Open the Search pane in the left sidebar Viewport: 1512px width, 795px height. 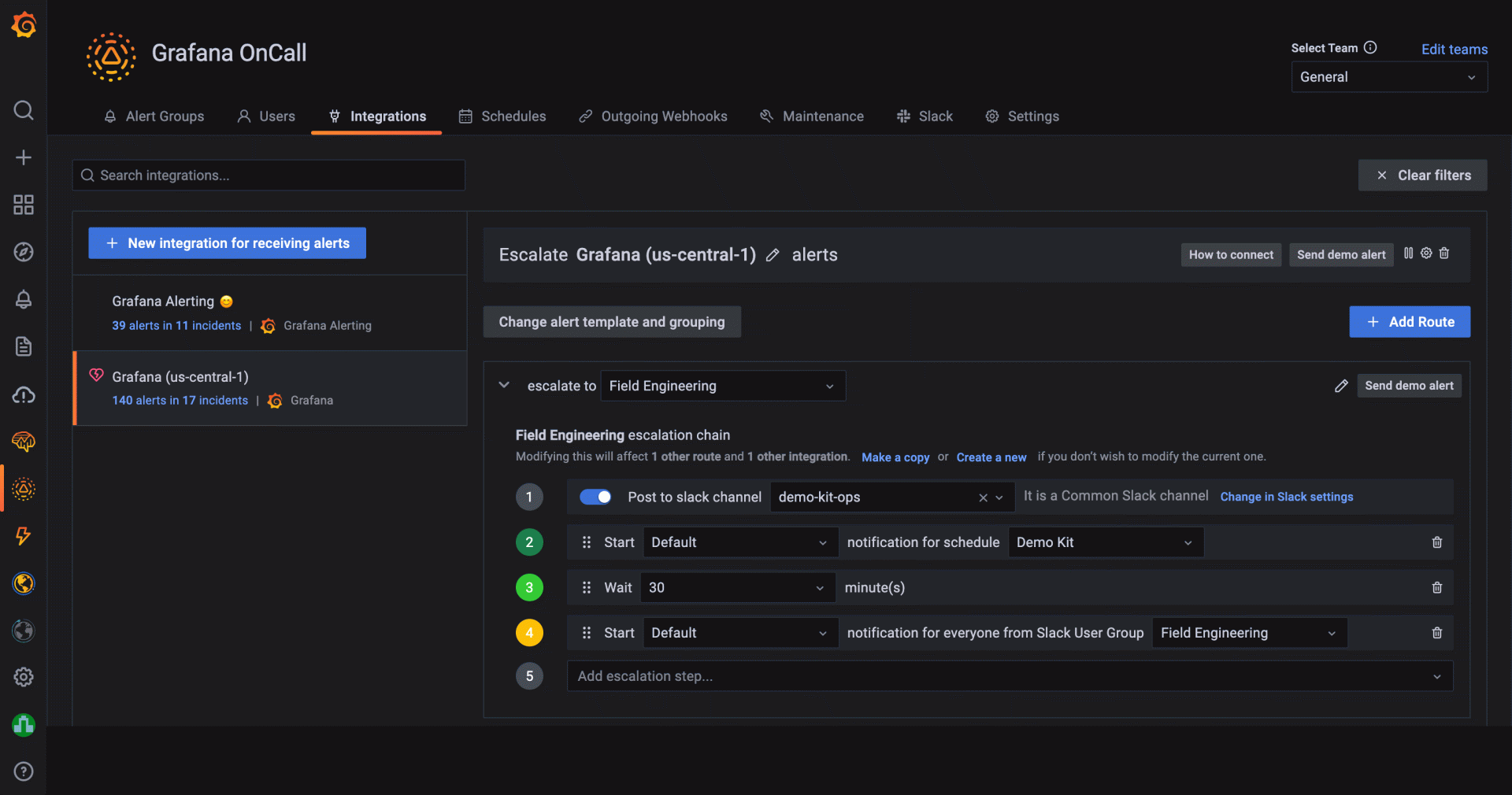pyautogui.click(x=24, y=110)
